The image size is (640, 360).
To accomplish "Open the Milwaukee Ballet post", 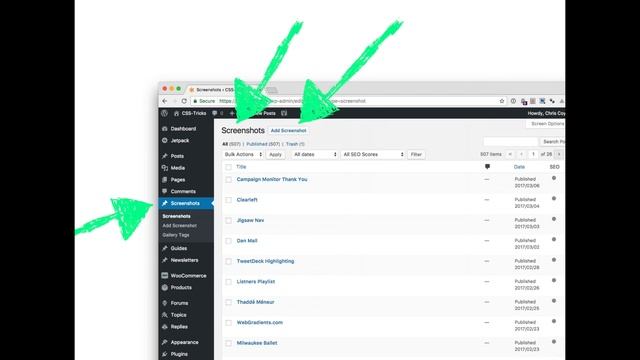I will pos(257,343).
